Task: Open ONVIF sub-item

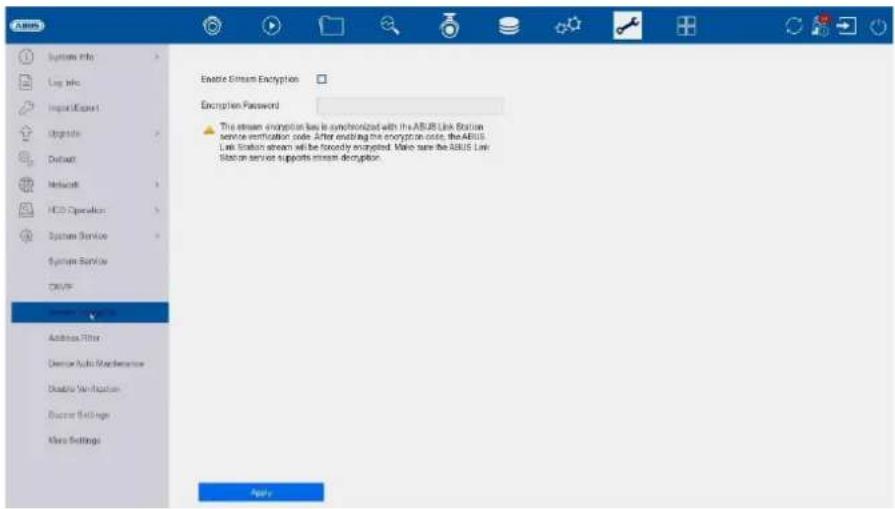Action: [x=61, y=286]
